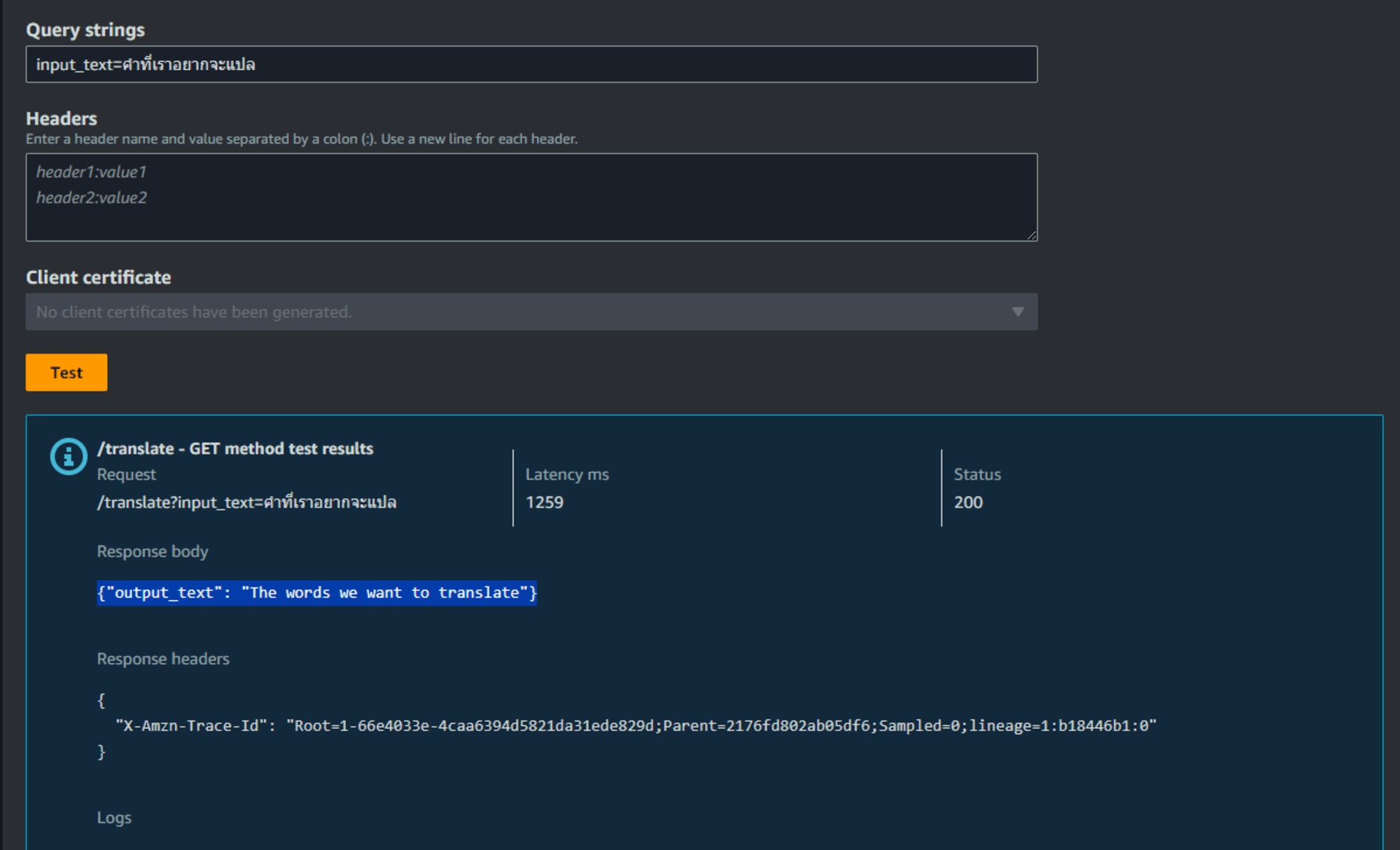Click the latency value 1259
Viewport: 1400px width, 850px height.
545,502
